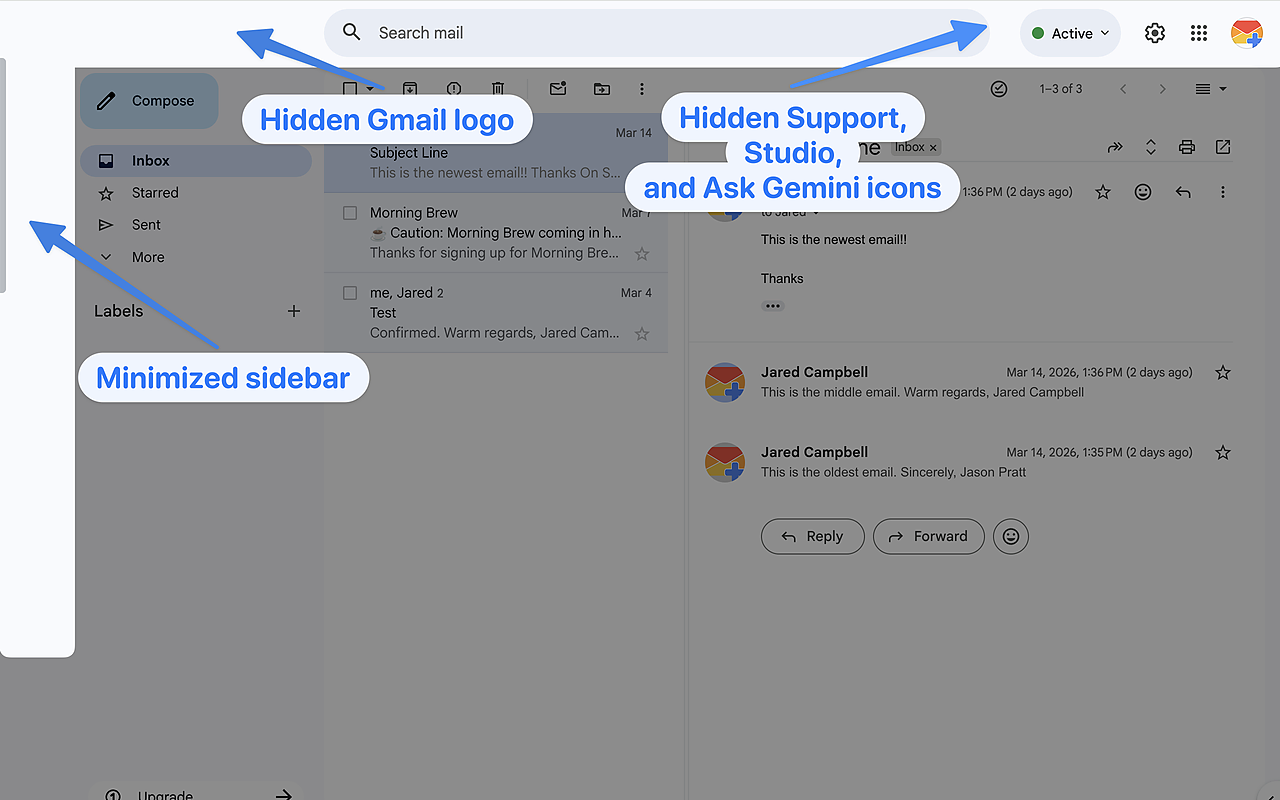1280x800 pixels.
Task: Select the Report spam icon
Action: 453,89
